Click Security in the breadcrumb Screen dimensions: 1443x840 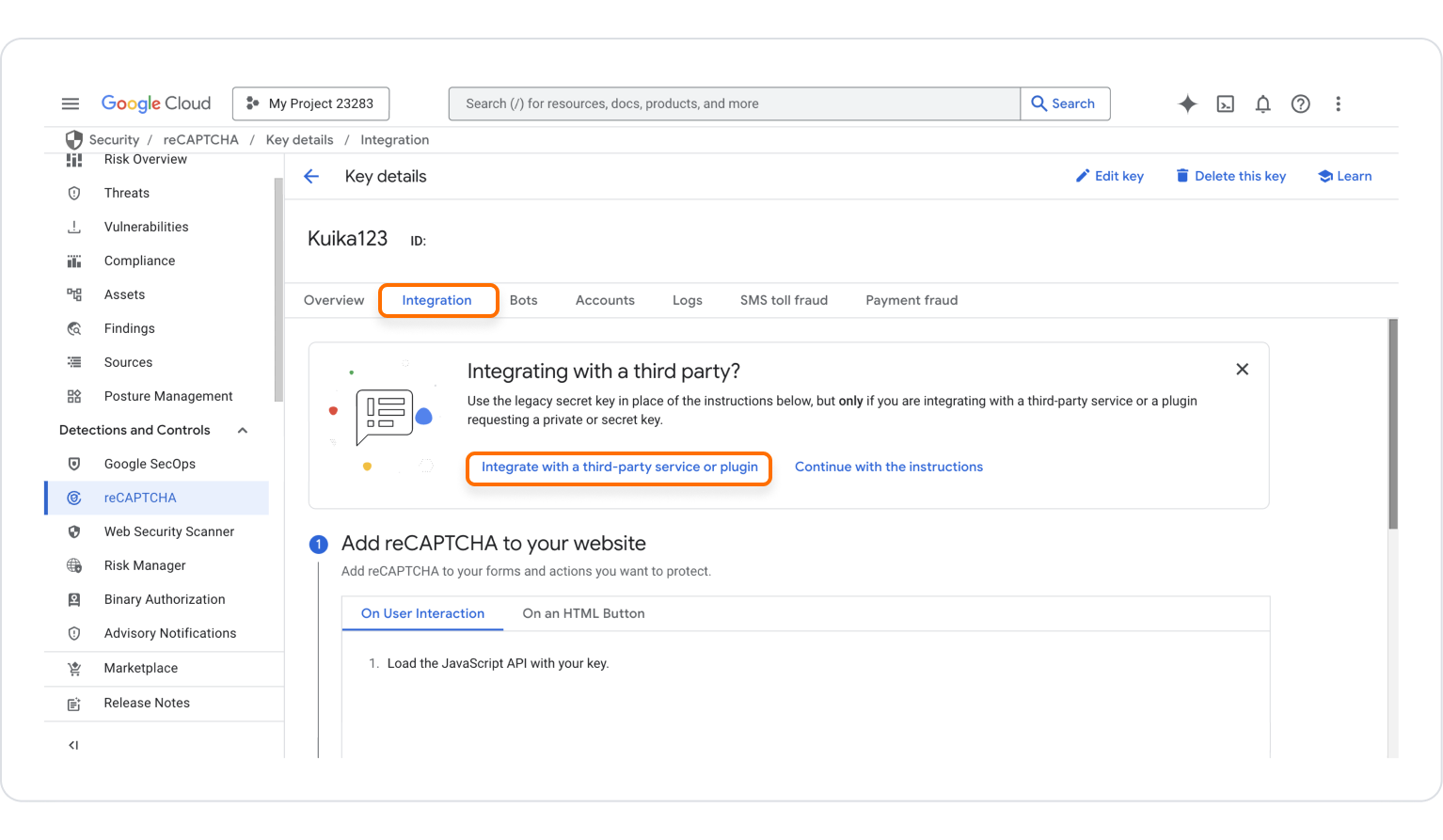tap(114, 139)
